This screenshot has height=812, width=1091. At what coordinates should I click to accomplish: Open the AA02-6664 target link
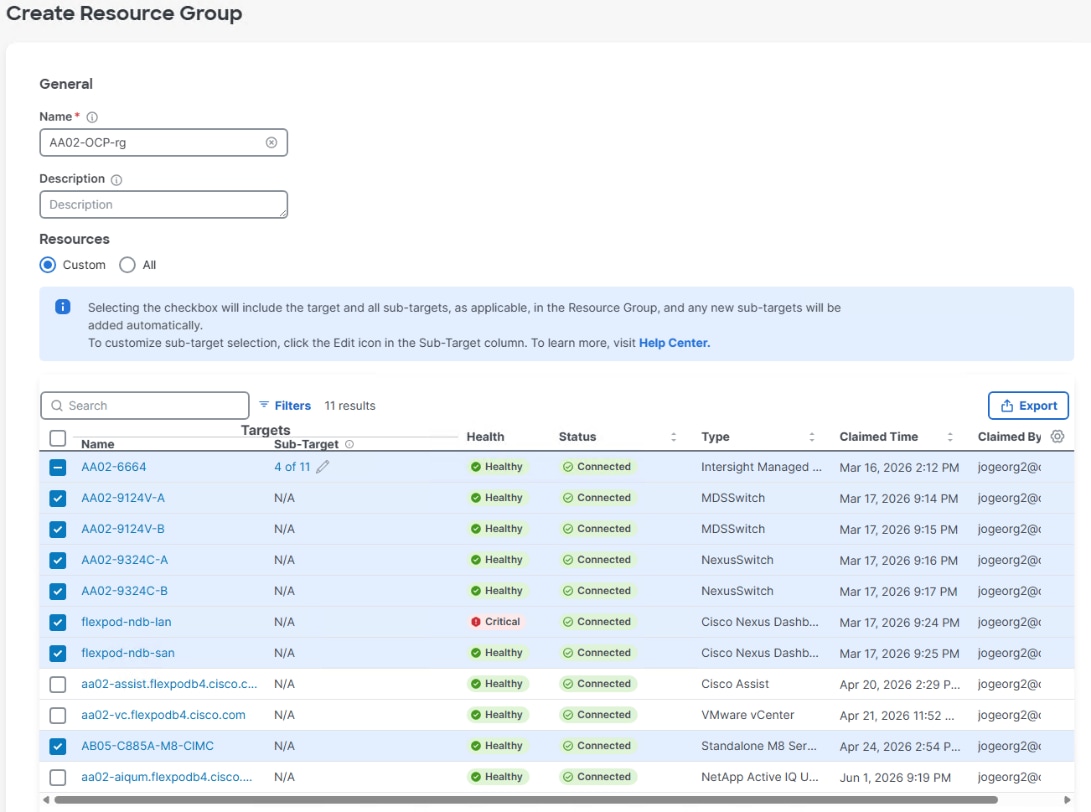[x=113, y=467]
